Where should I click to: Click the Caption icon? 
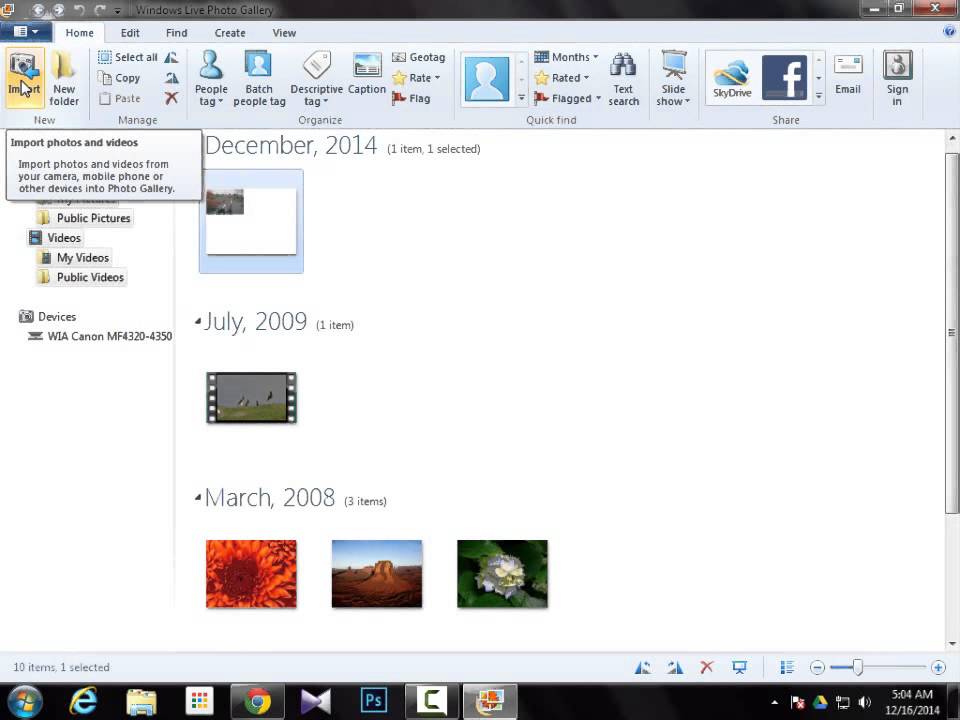[367, 73]
